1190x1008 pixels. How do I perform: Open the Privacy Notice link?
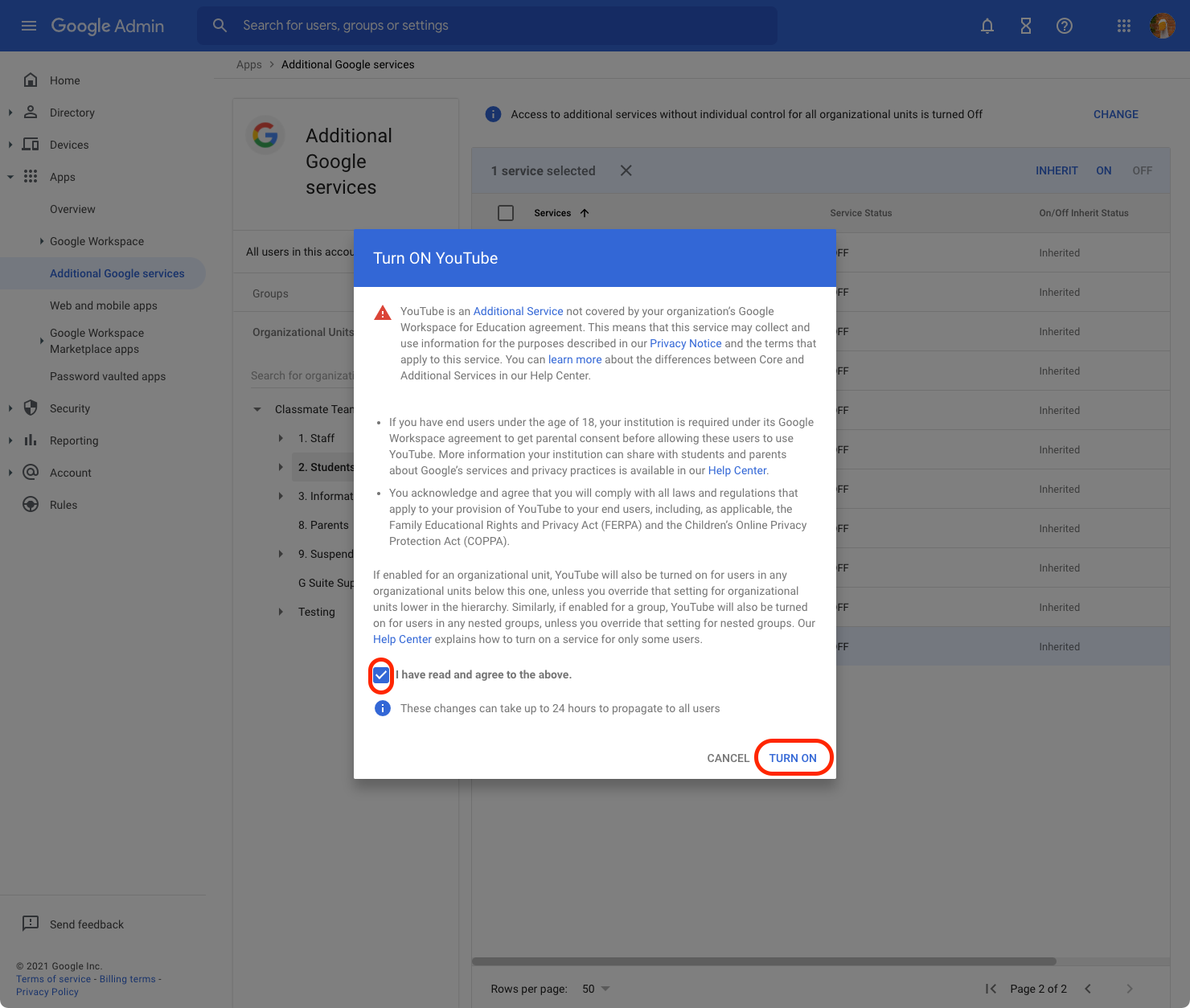(x=686, y=343)
